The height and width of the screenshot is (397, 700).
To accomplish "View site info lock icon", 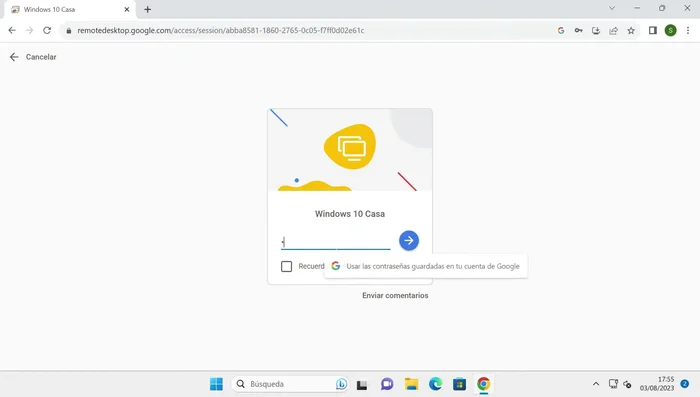I will pos(69,30).
